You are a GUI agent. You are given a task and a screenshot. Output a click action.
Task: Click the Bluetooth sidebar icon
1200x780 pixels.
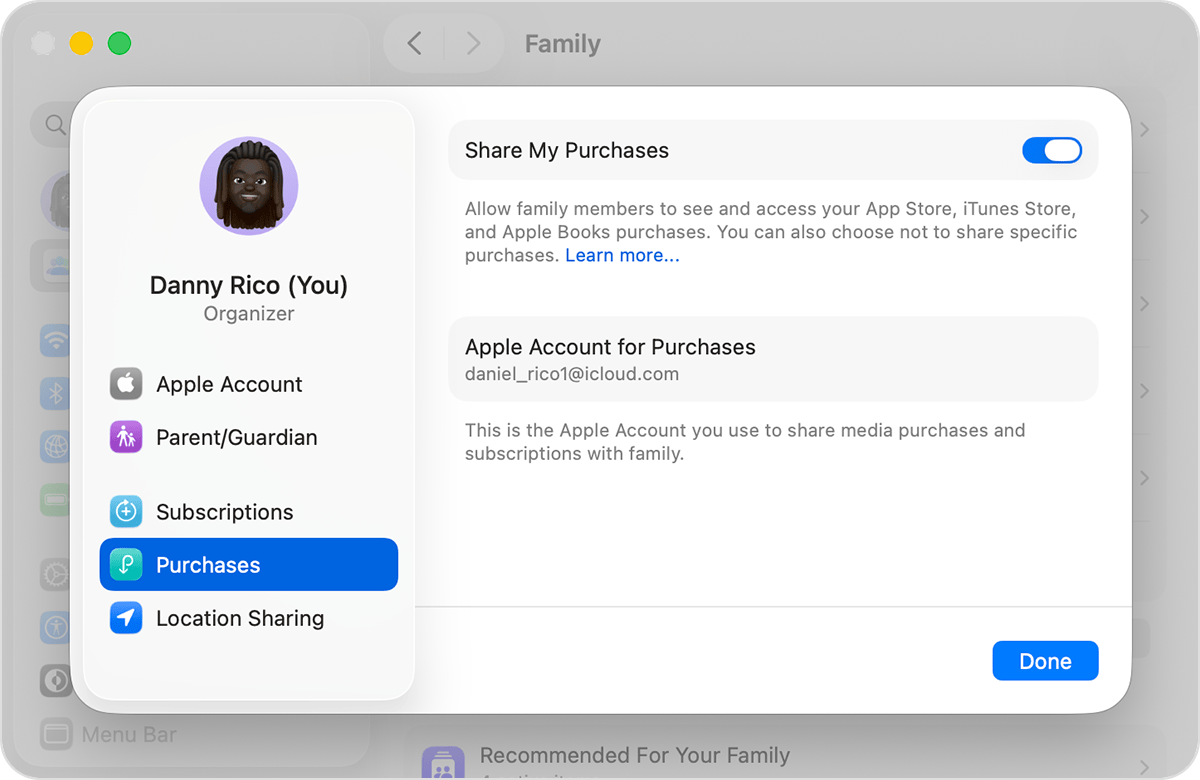(56, 394)
